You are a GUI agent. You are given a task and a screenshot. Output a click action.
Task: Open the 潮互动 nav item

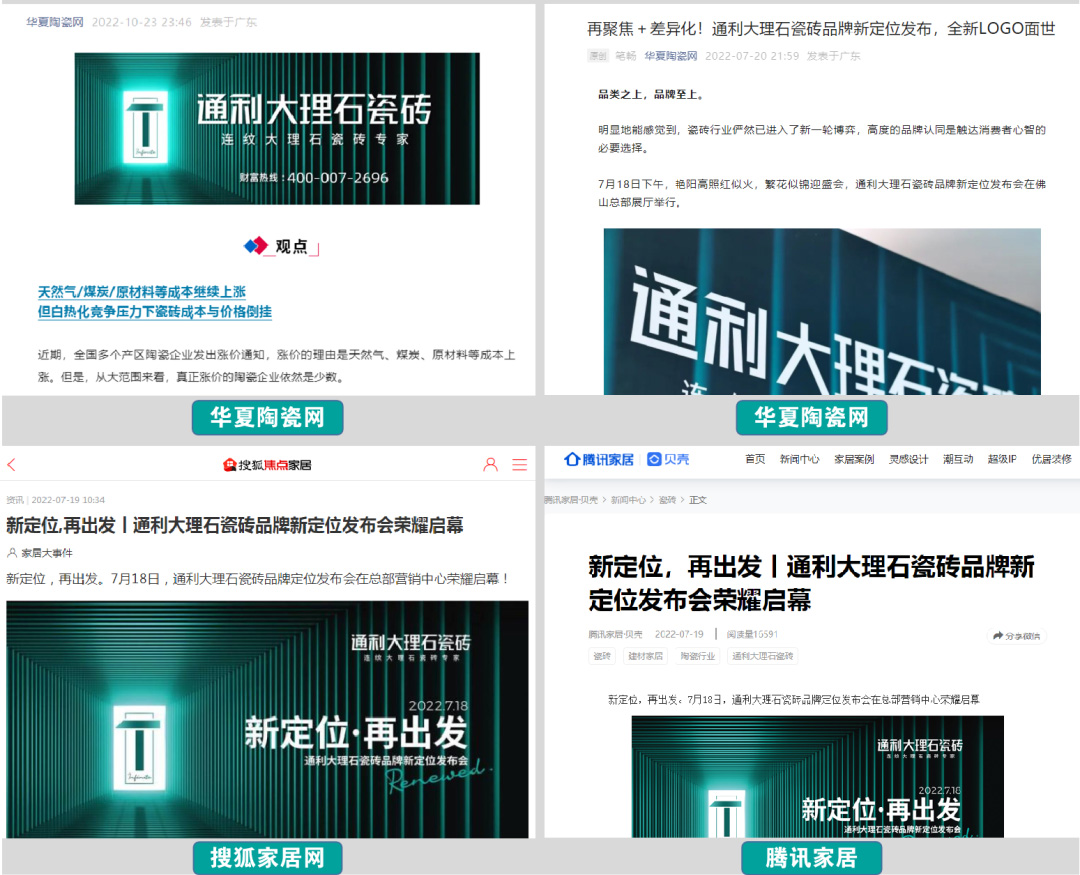pos(958,460)
